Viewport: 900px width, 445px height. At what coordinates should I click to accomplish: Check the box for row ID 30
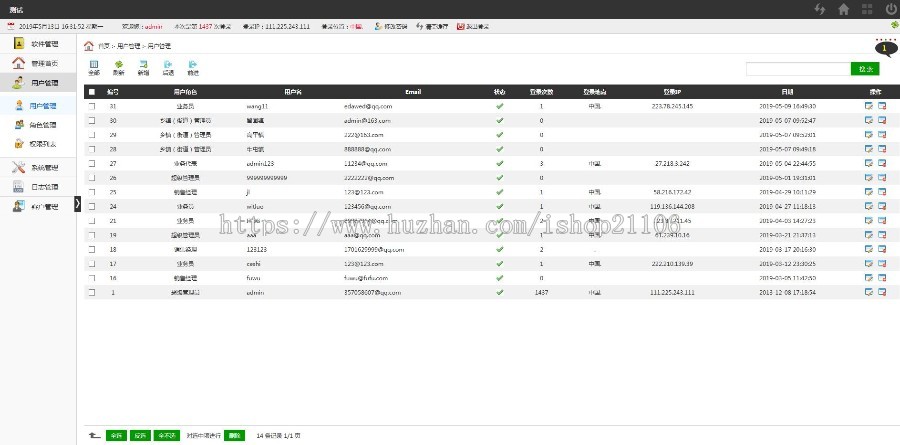(x=92, y=121)
